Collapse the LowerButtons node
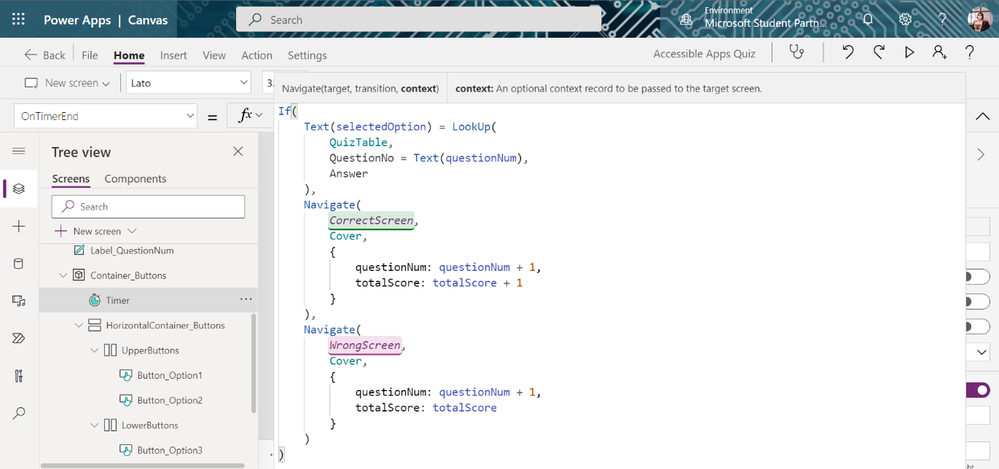The height and width of the screenshot is (469, 999). (94, 425)
